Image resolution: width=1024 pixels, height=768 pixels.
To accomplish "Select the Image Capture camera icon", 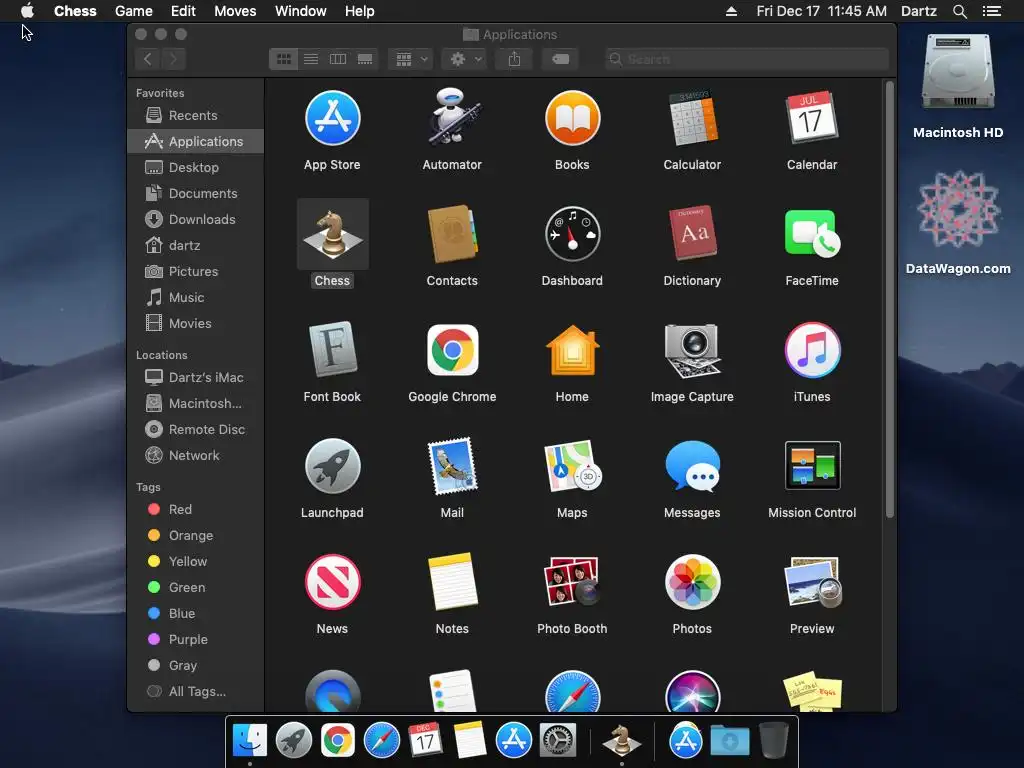I will click(x=692, y=350).
